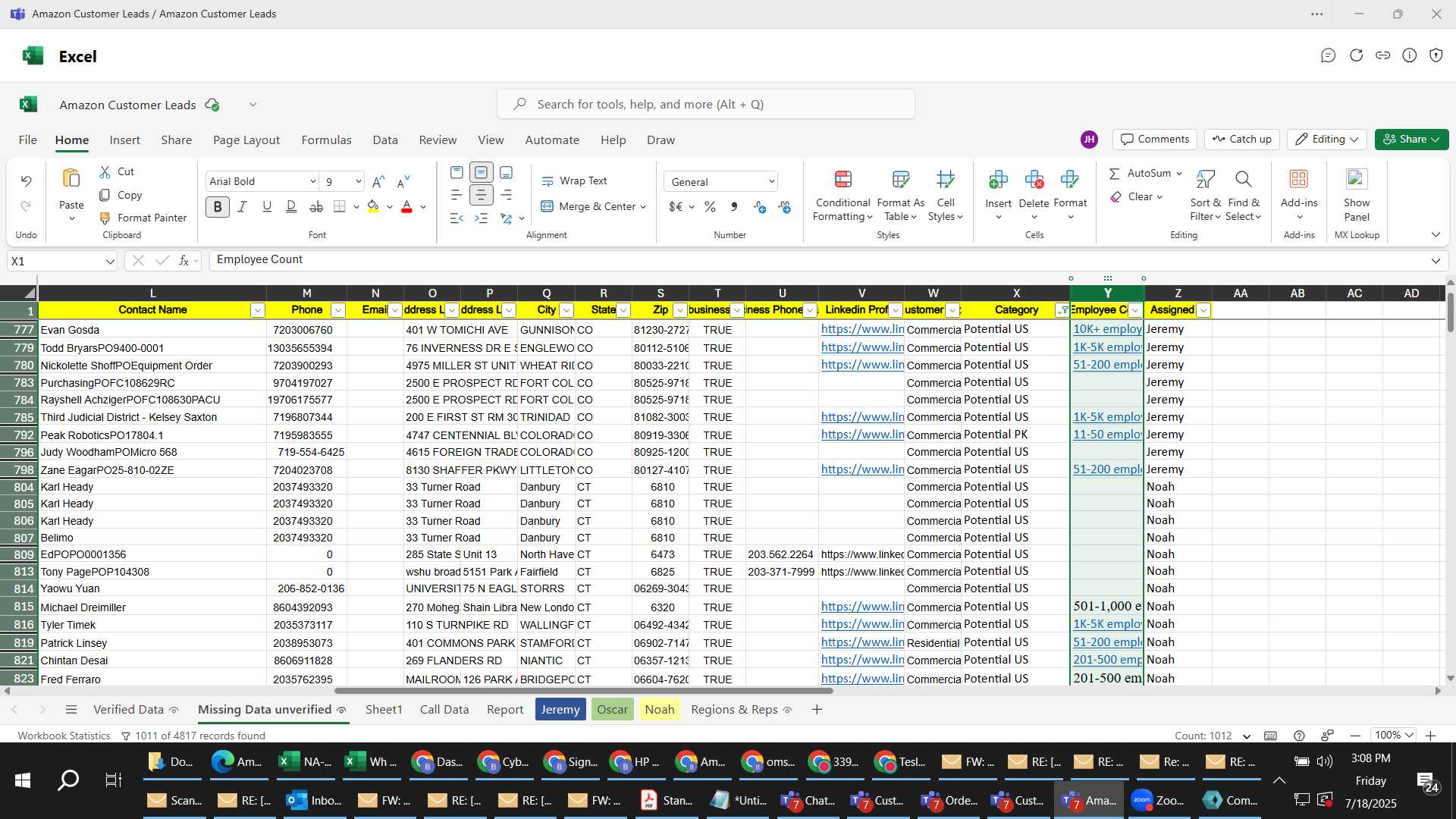Viewport: 1456px width, 819px height.
Task: Toggle Bold formatting
Action: tap(218, 206)
